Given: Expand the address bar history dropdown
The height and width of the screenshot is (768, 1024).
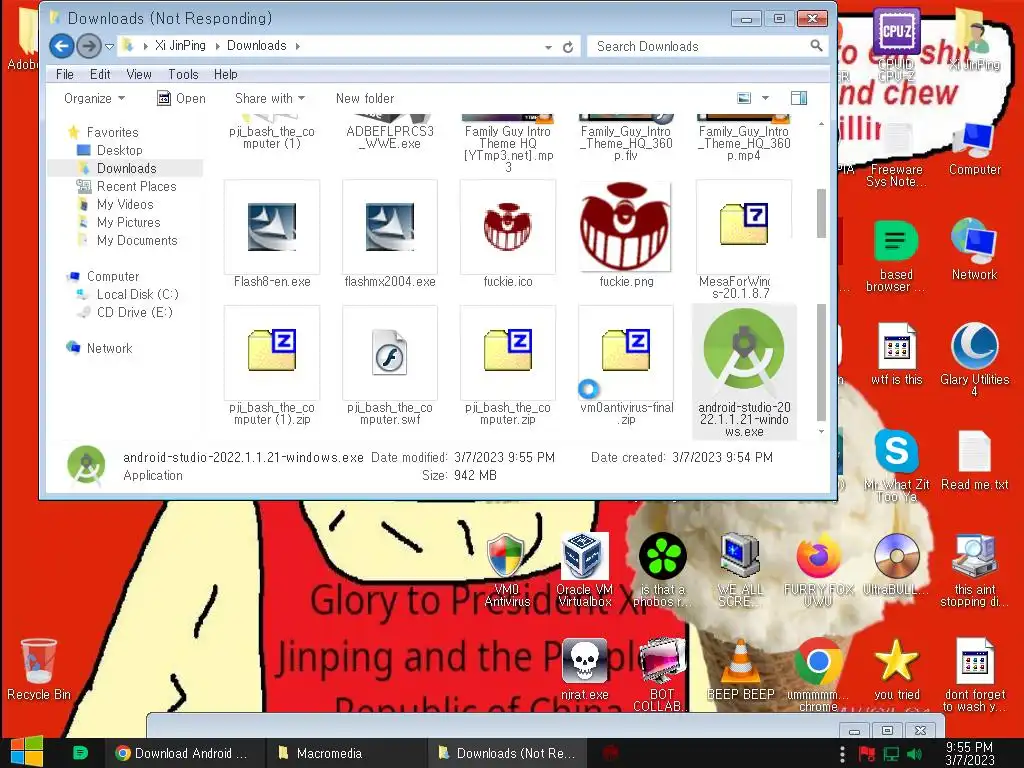Looking at the screenshot, I should [x=548, y=47].
